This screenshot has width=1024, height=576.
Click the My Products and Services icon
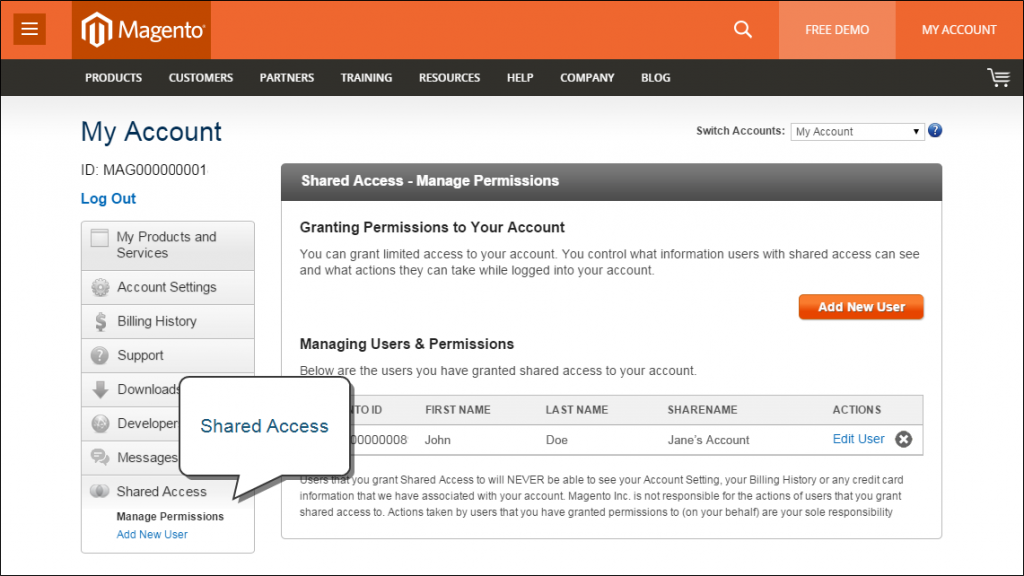[x=99, y=238]
